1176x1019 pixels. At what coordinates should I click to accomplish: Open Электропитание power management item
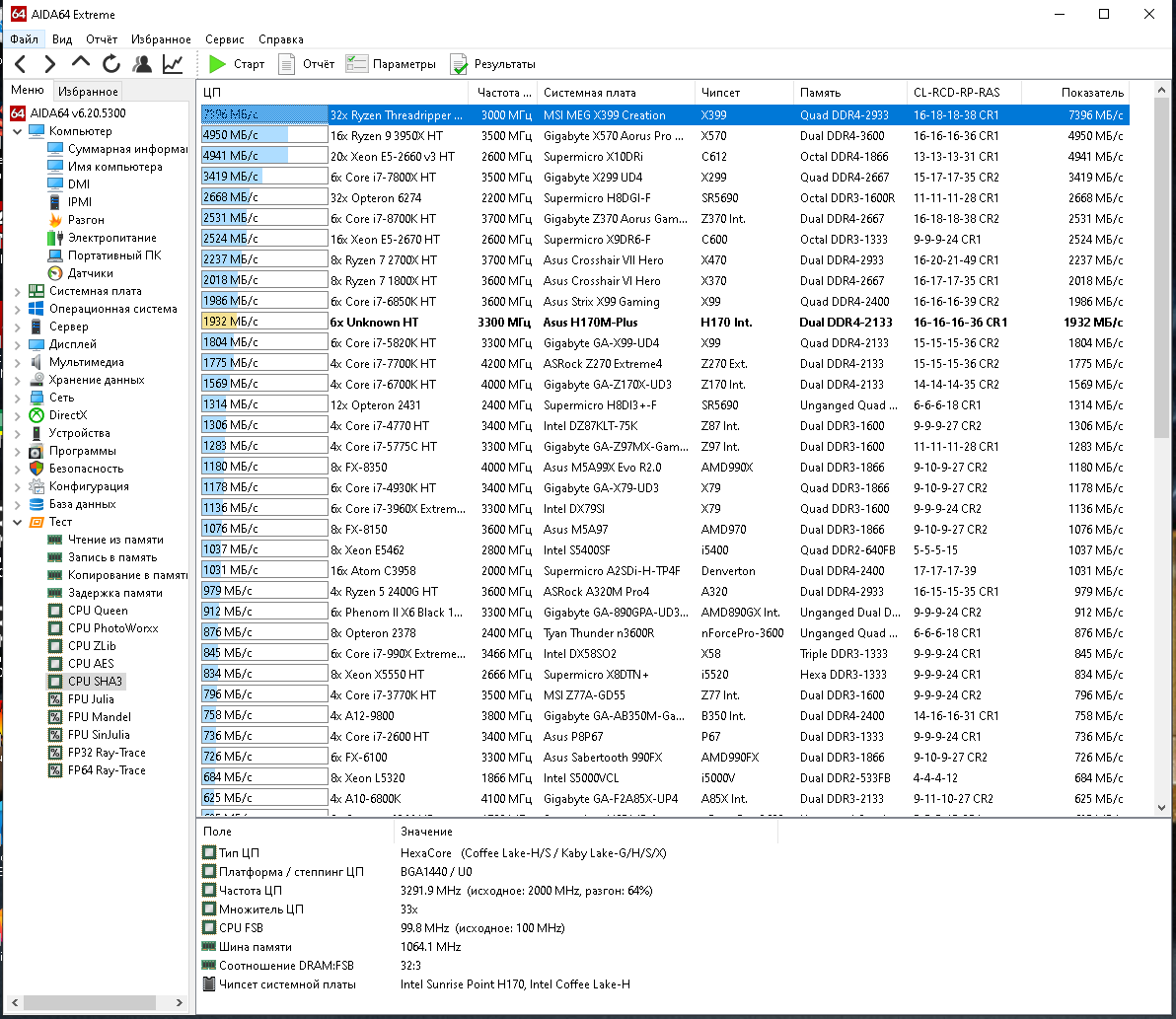click(102, 238)
